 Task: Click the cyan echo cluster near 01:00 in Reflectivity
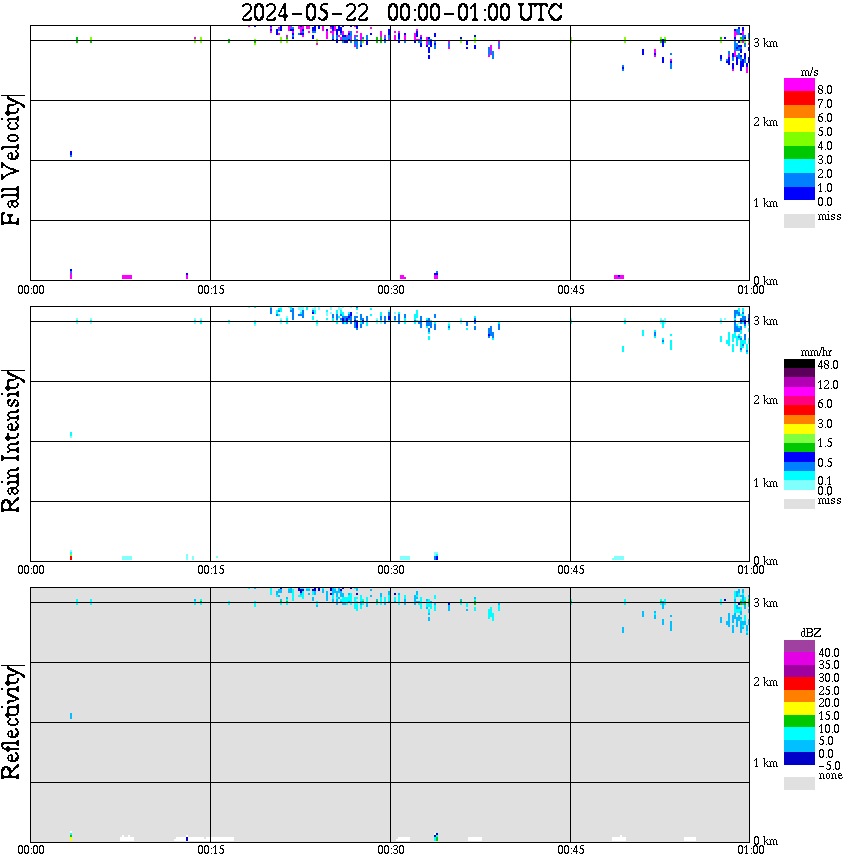click(739, 612)
